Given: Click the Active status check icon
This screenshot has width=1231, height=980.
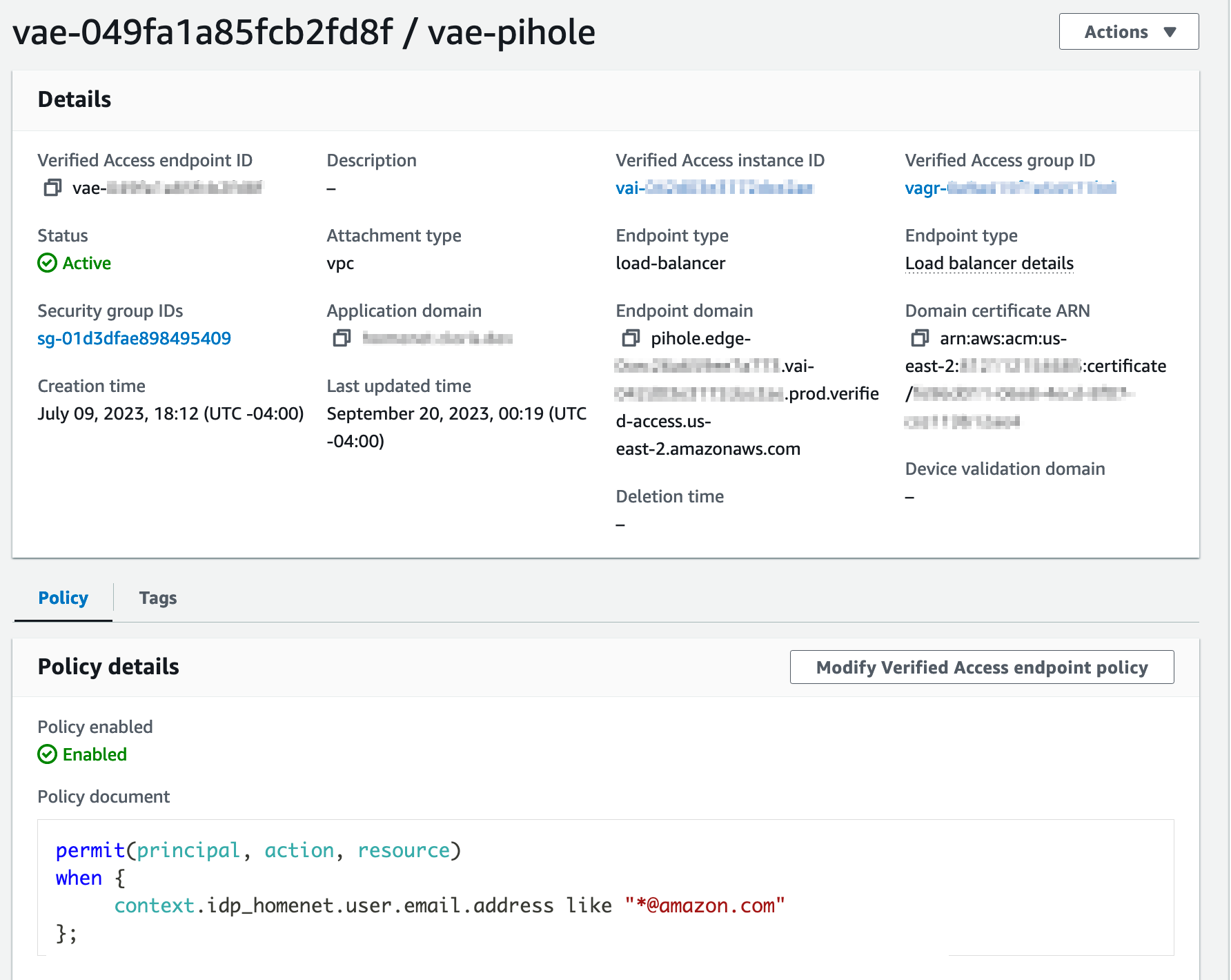Looking at the screenshot, I should (x=47, y=263).
